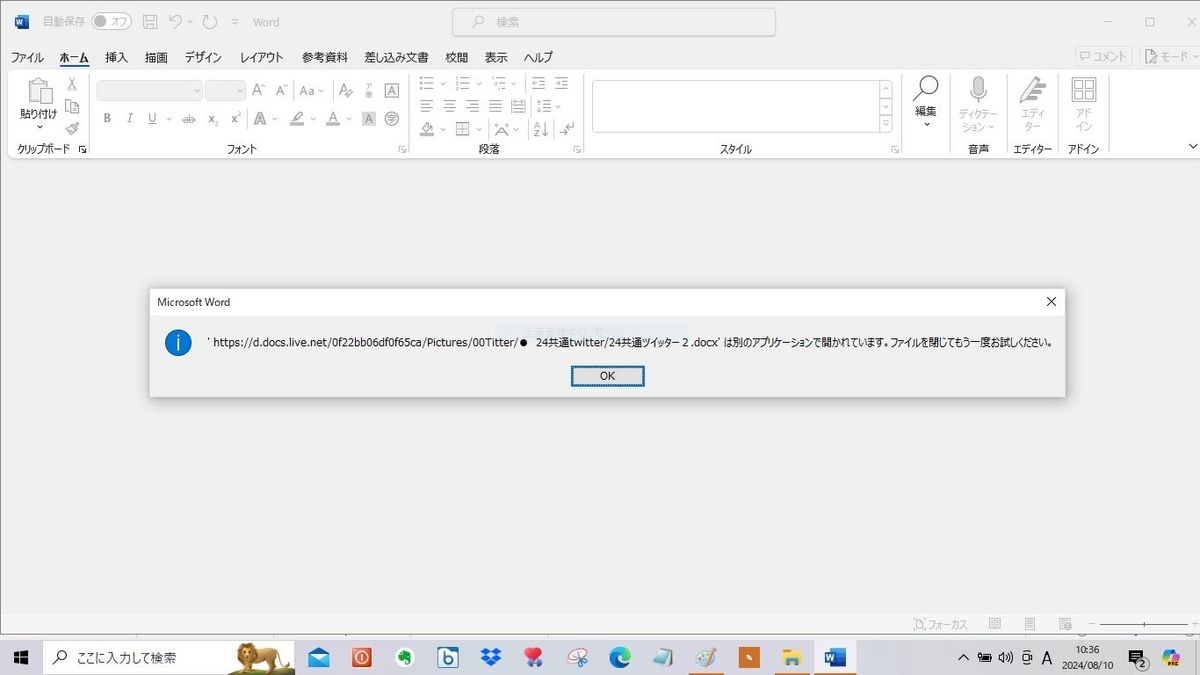Click the Bullets list icon
1200x675 pixels.
pos(427,83)
